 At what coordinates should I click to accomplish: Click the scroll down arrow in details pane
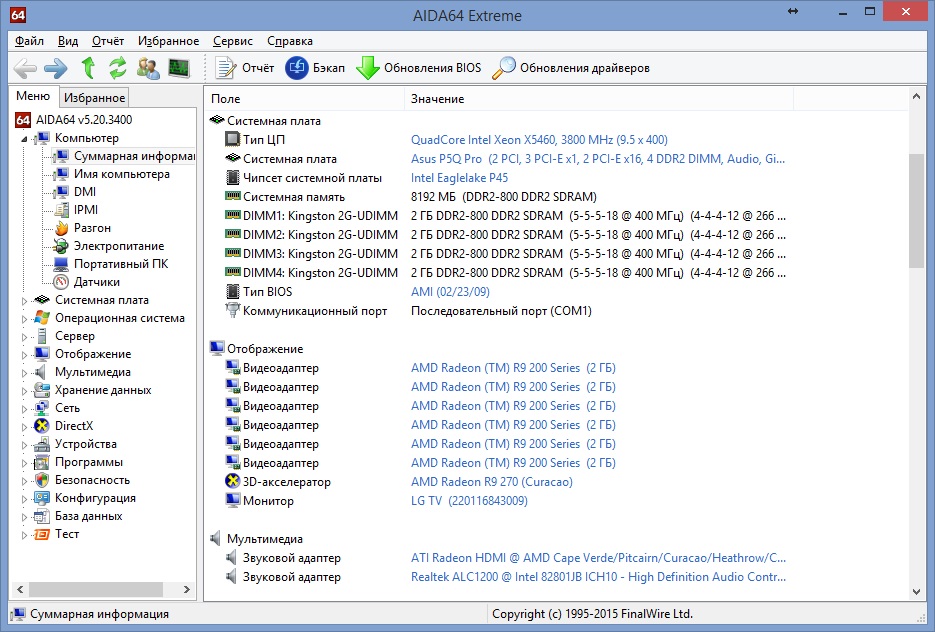click(917, 591)
